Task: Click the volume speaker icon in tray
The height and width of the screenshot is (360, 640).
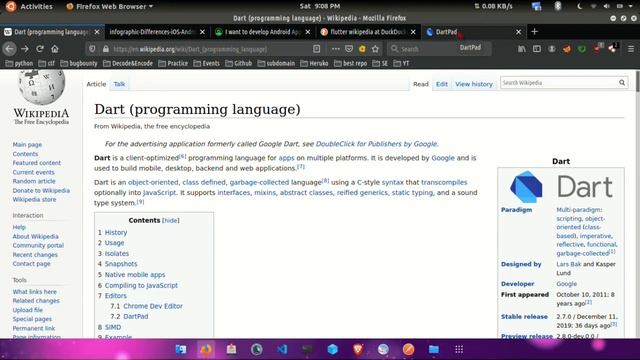Action: [x=606, y=6]
